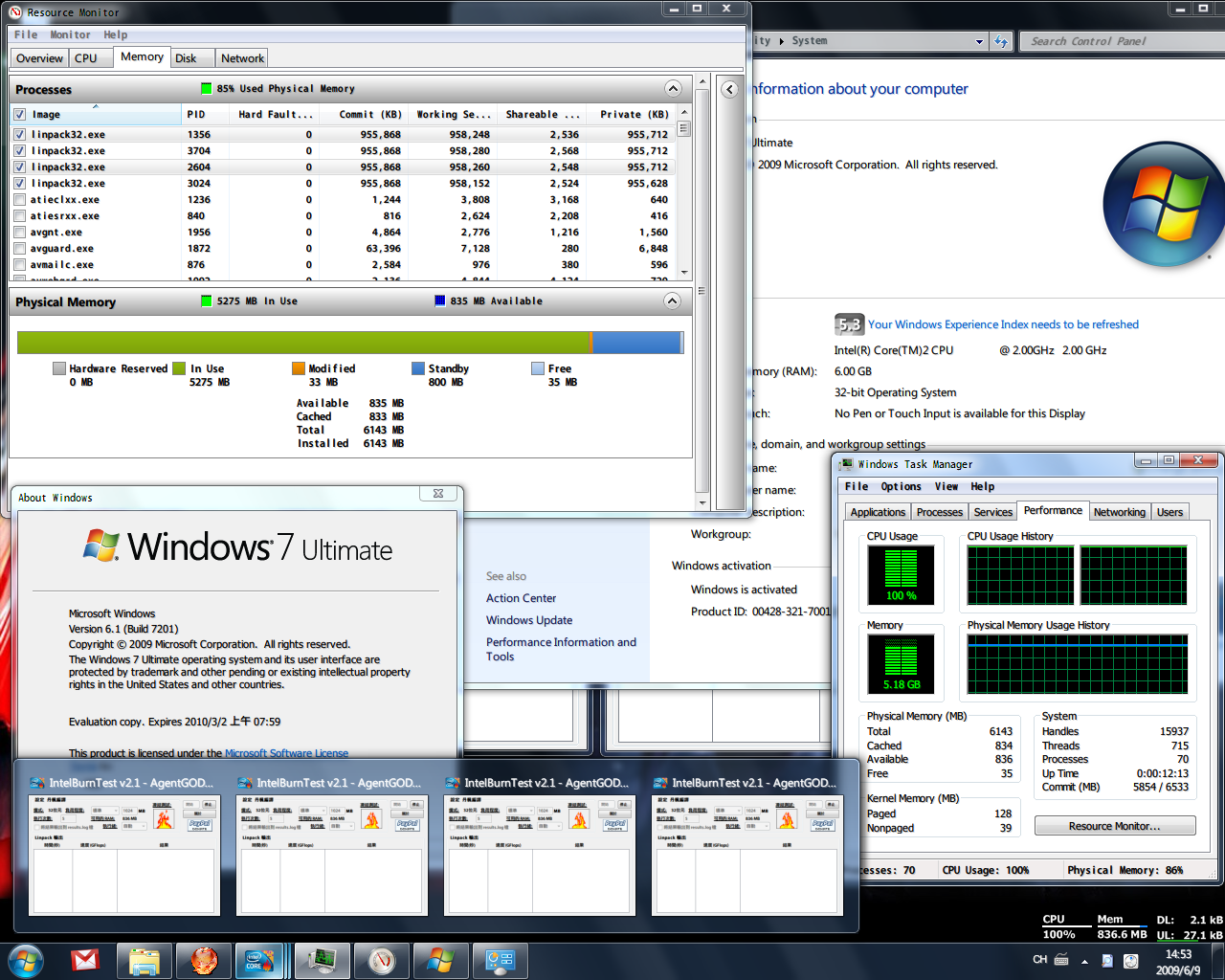Open Task Manager Networking tab

(1119, 512)
